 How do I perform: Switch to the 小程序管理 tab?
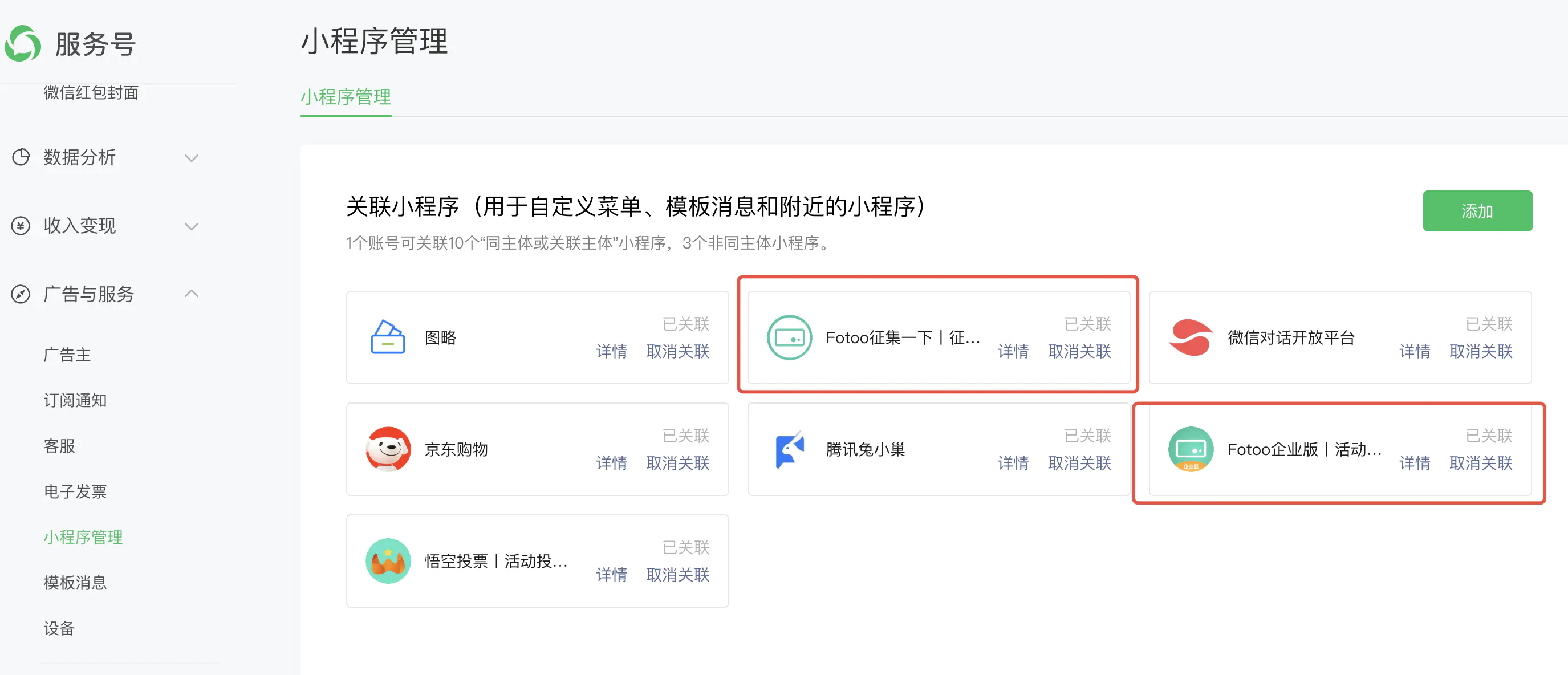coord(346,97)
